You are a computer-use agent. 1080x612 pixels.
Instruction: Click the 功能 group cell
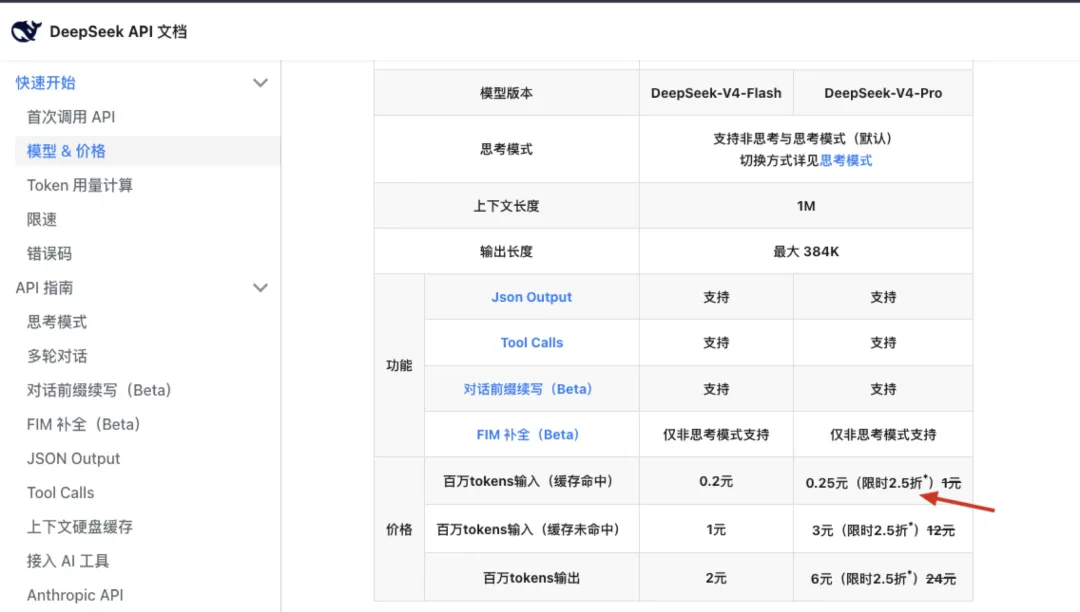[399, 366]
